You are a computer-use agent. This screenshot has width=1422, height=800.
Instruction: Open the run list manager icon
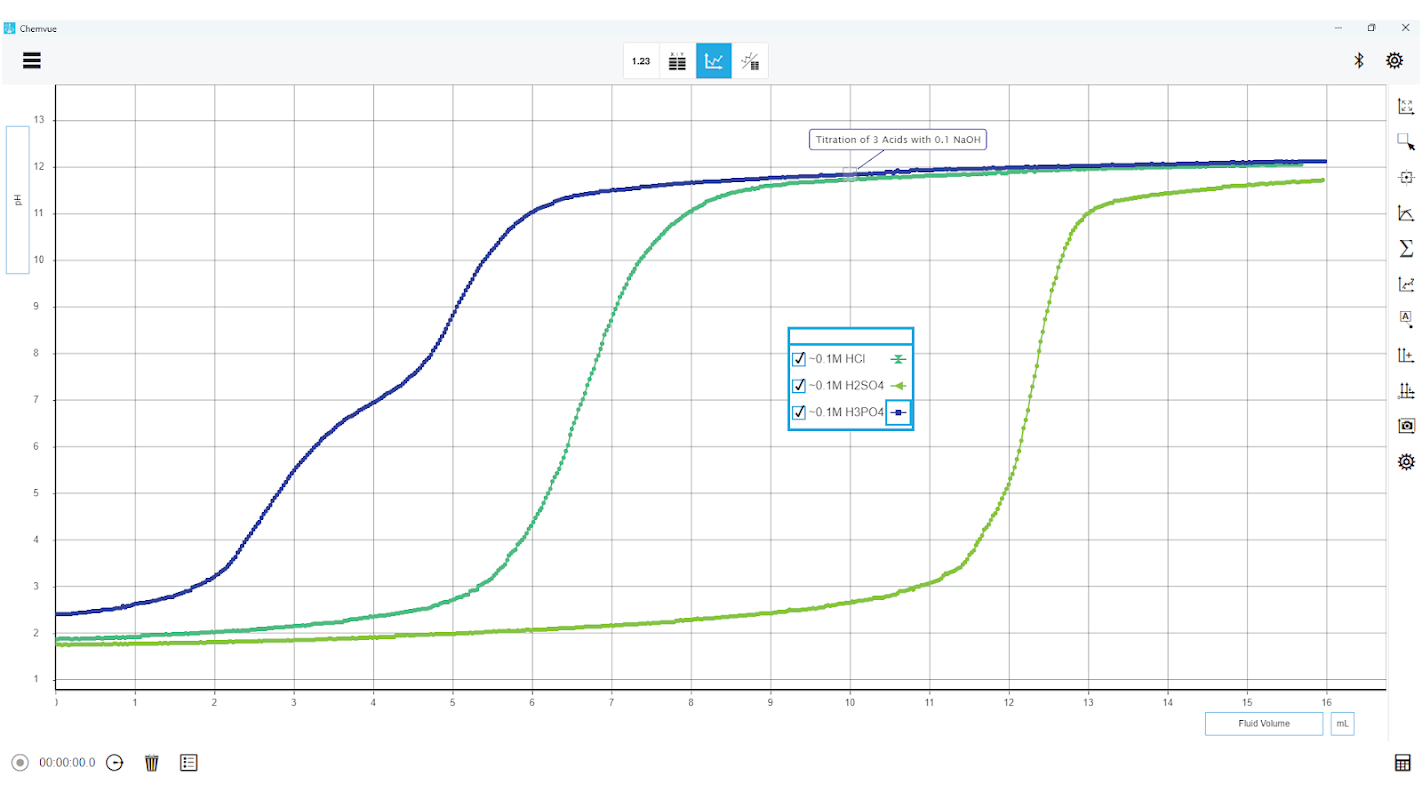coord(189,763)
